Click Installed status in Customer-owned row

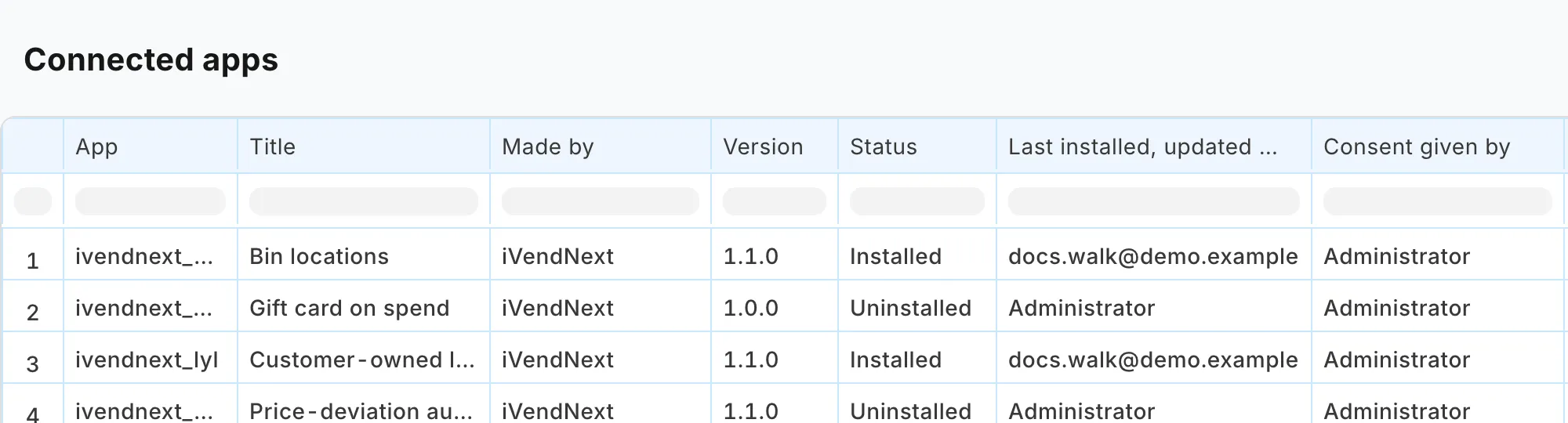[917, 360]
